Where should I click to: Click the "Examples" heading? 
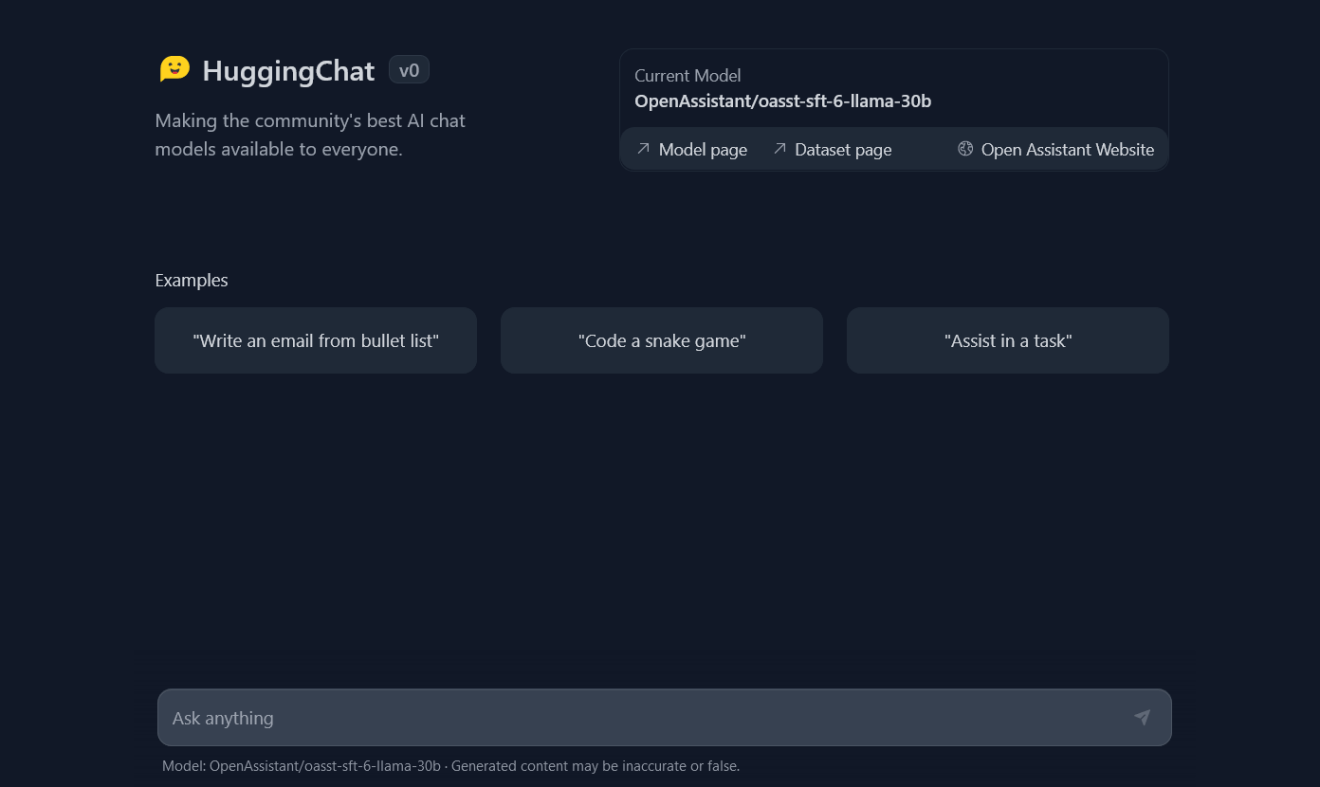191,280
